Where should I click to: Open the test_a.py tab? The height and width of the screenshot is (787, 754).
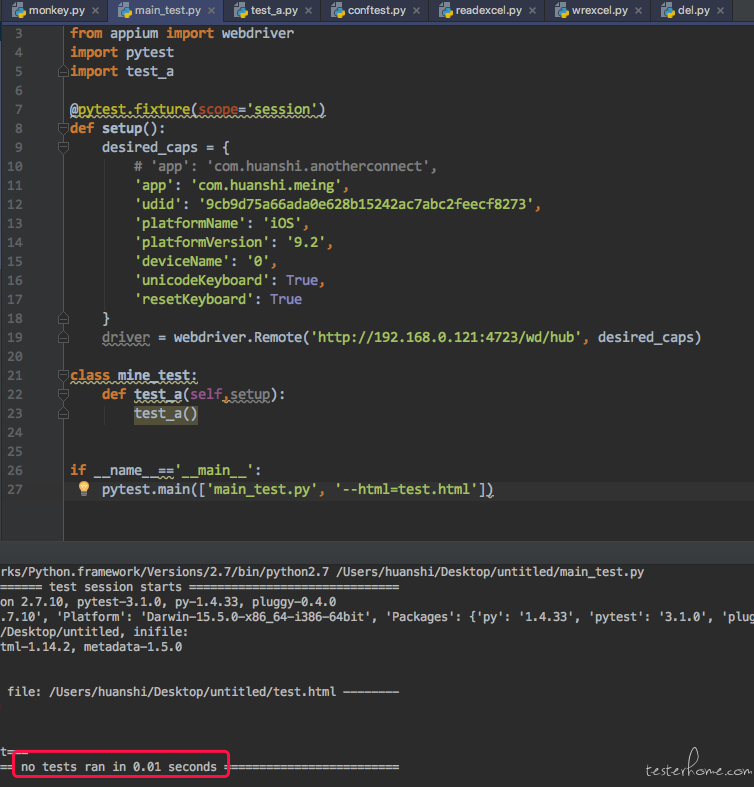[x=274, y=10]
